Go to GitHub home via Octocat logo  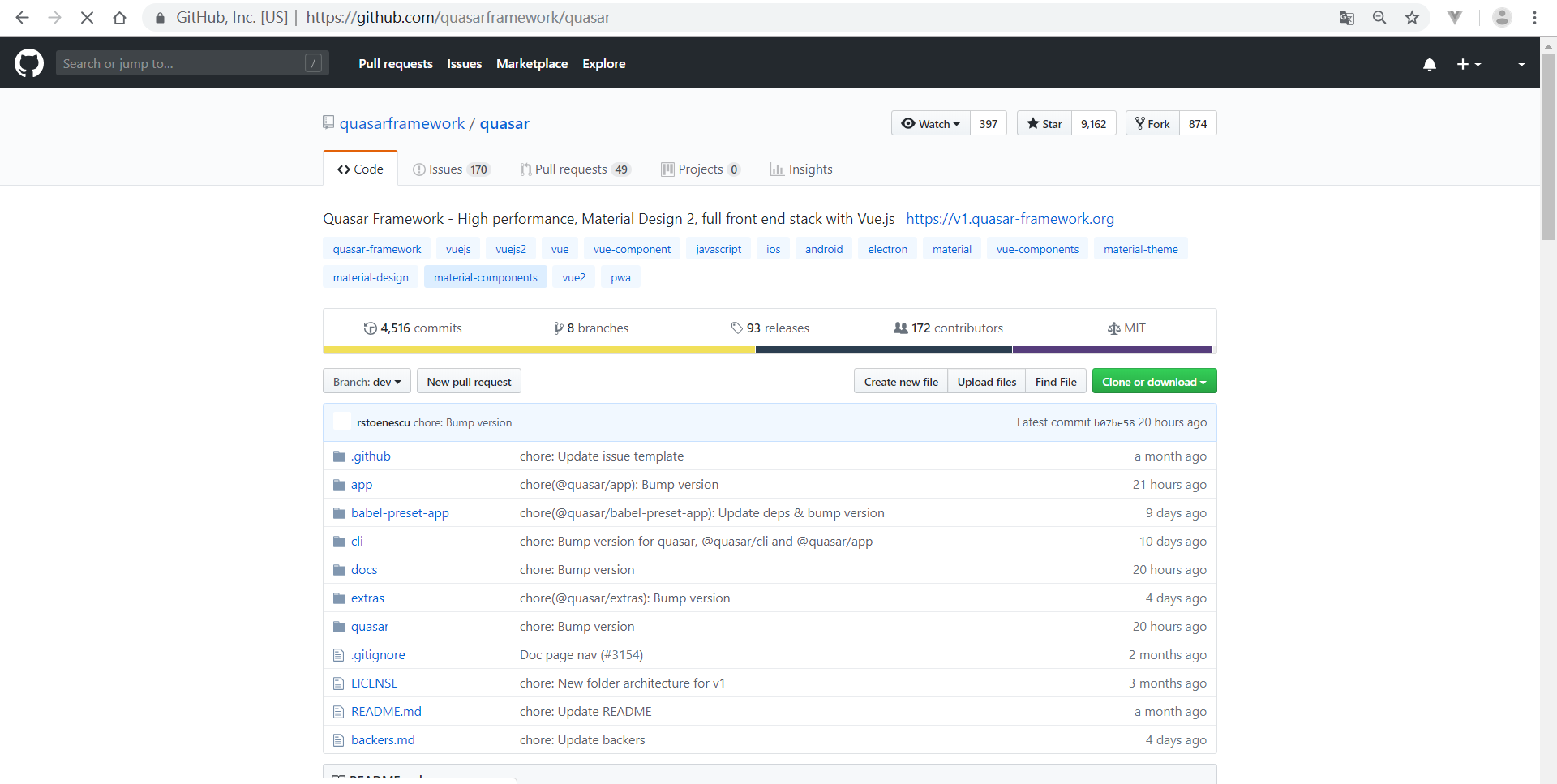pyautogui.click(x=29, y=63)
